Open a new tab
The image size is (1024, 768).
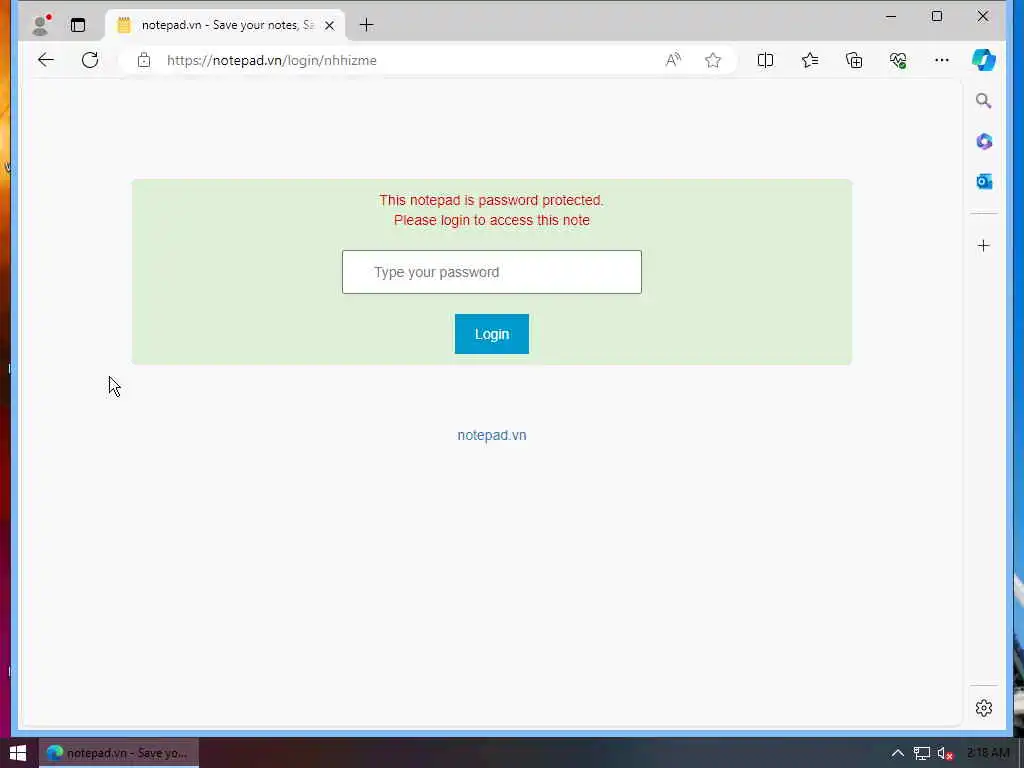tap(366, 25)
